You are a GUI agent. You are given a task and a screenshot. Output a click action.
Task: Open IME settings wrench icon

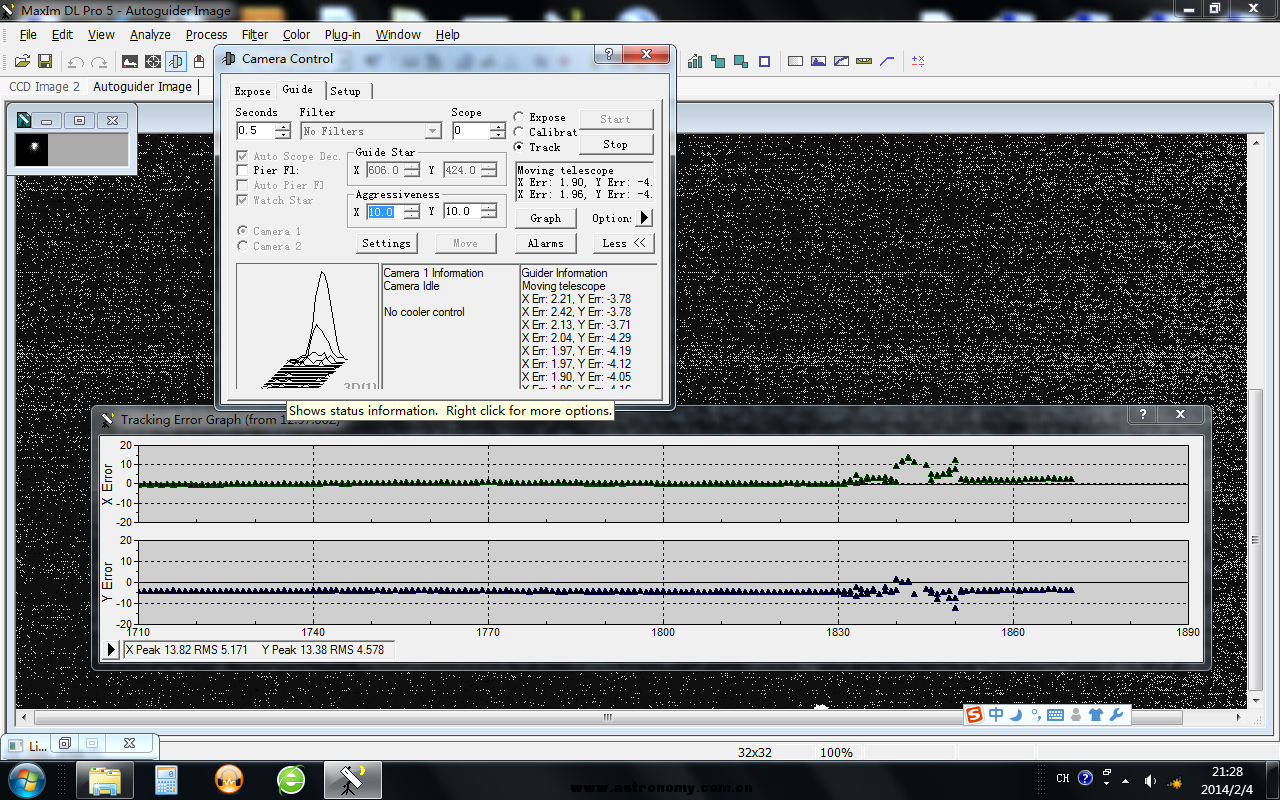[x=1117, y=715]
